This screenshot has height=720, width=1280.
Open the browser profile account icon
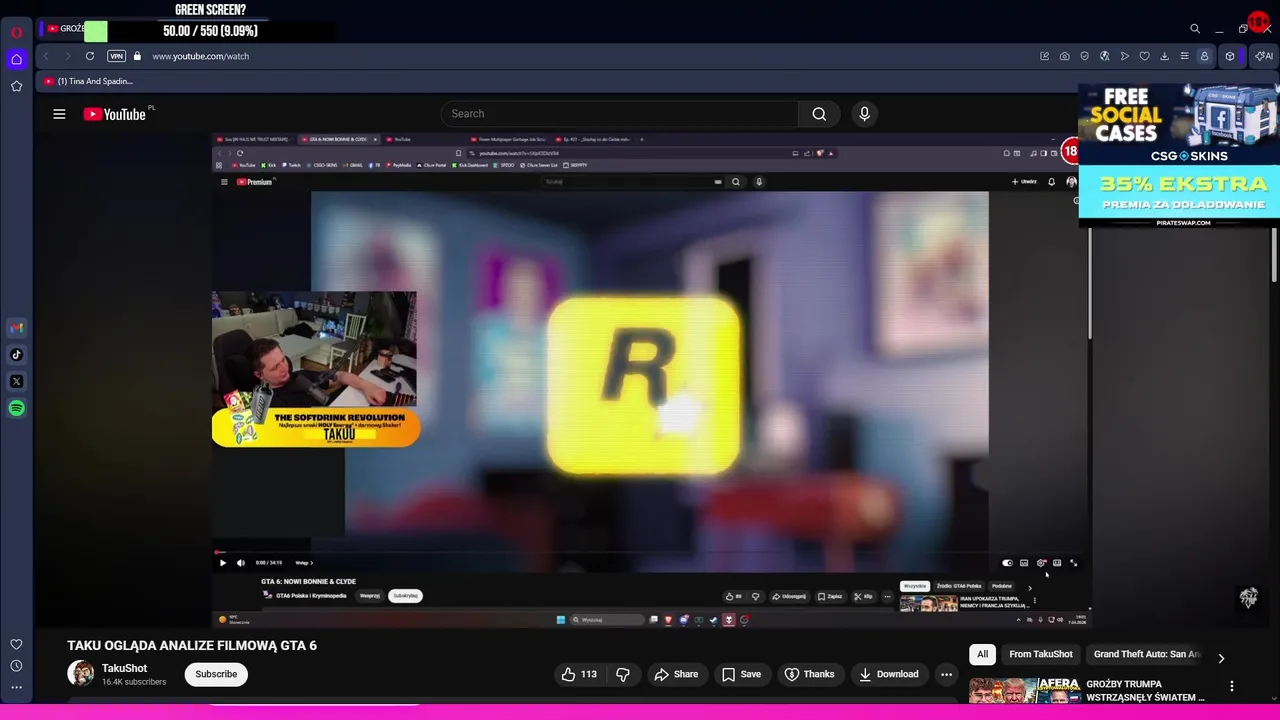pyautogui.click(x=1204, y=56)
